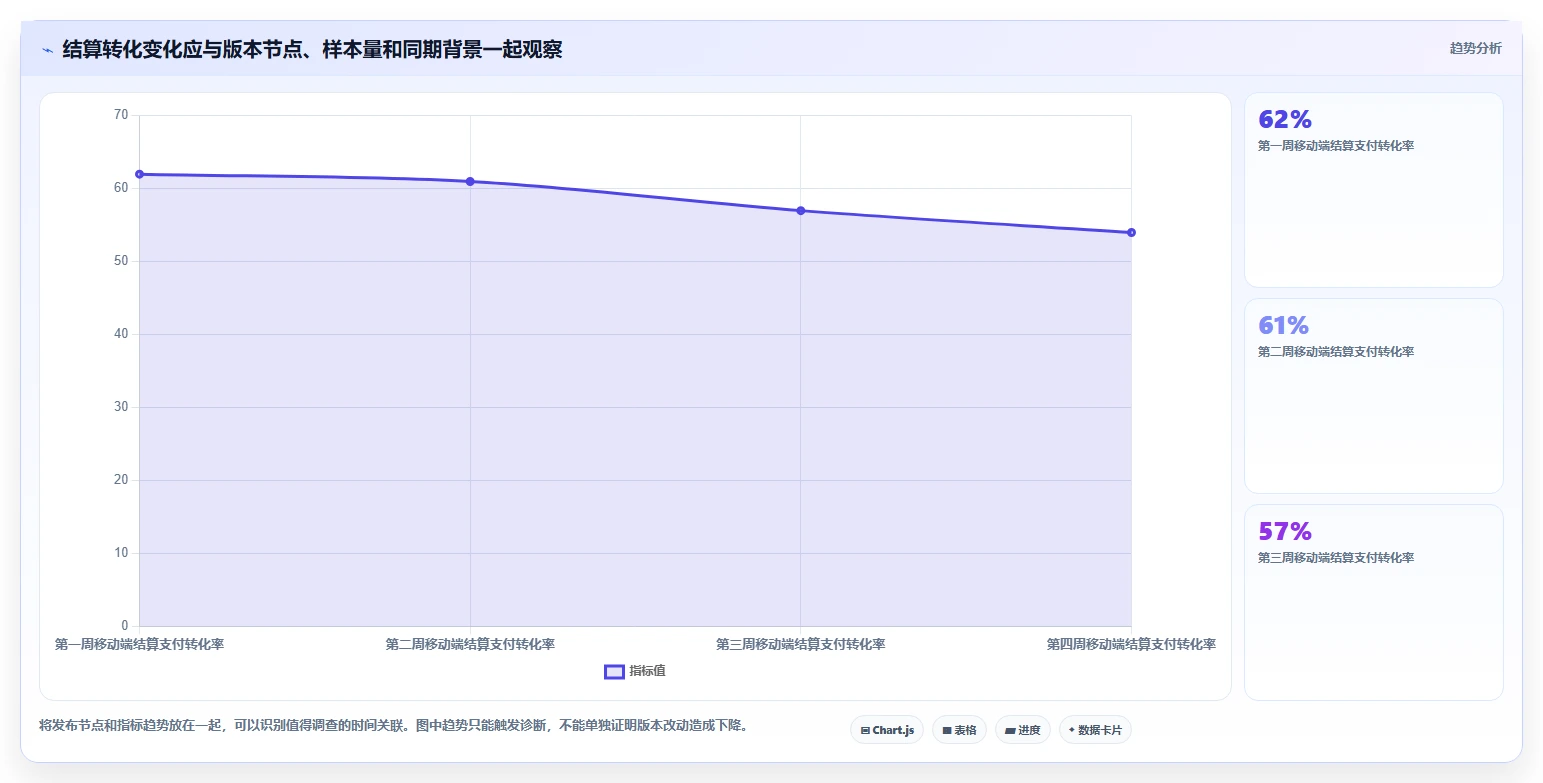Click the 趋势分析 label in header
This screenshot has height=783, width=1543.
pos(1476,48)
